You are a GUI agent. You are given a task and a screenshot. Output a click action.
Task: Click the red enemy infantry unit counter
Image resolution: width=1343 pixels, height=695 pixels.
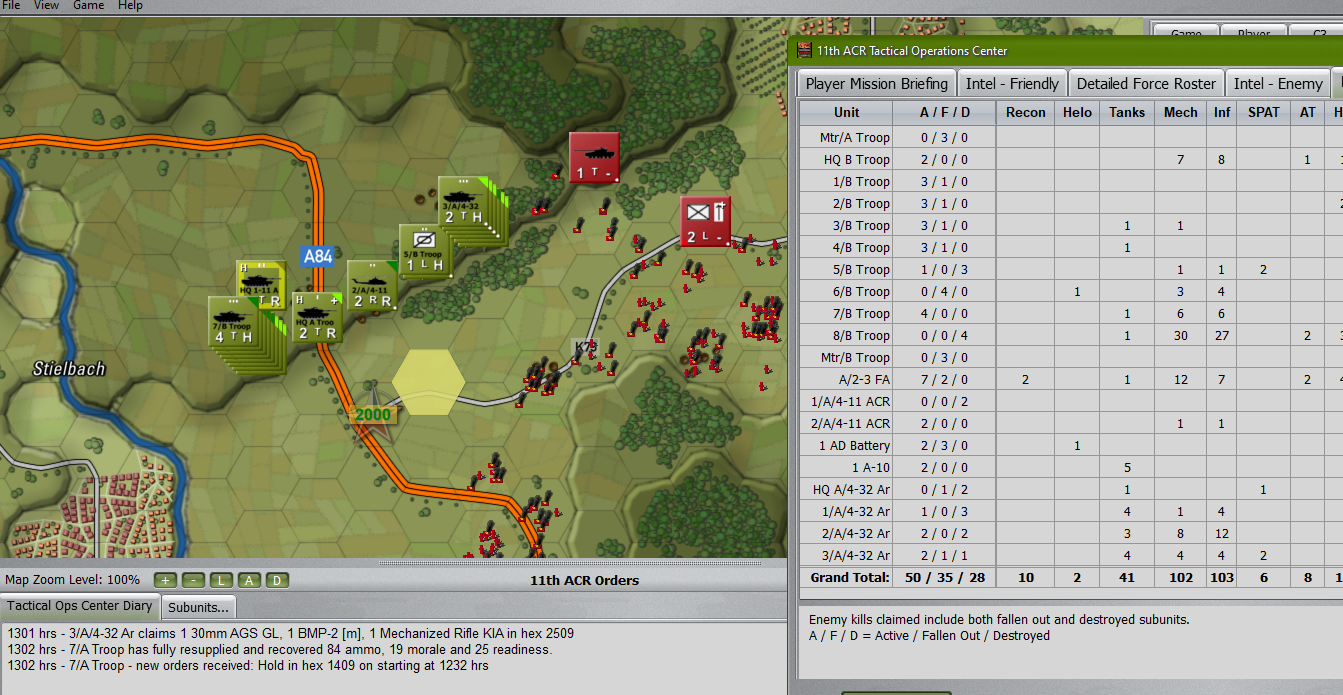pyautogui.click(x=706, y=222)
